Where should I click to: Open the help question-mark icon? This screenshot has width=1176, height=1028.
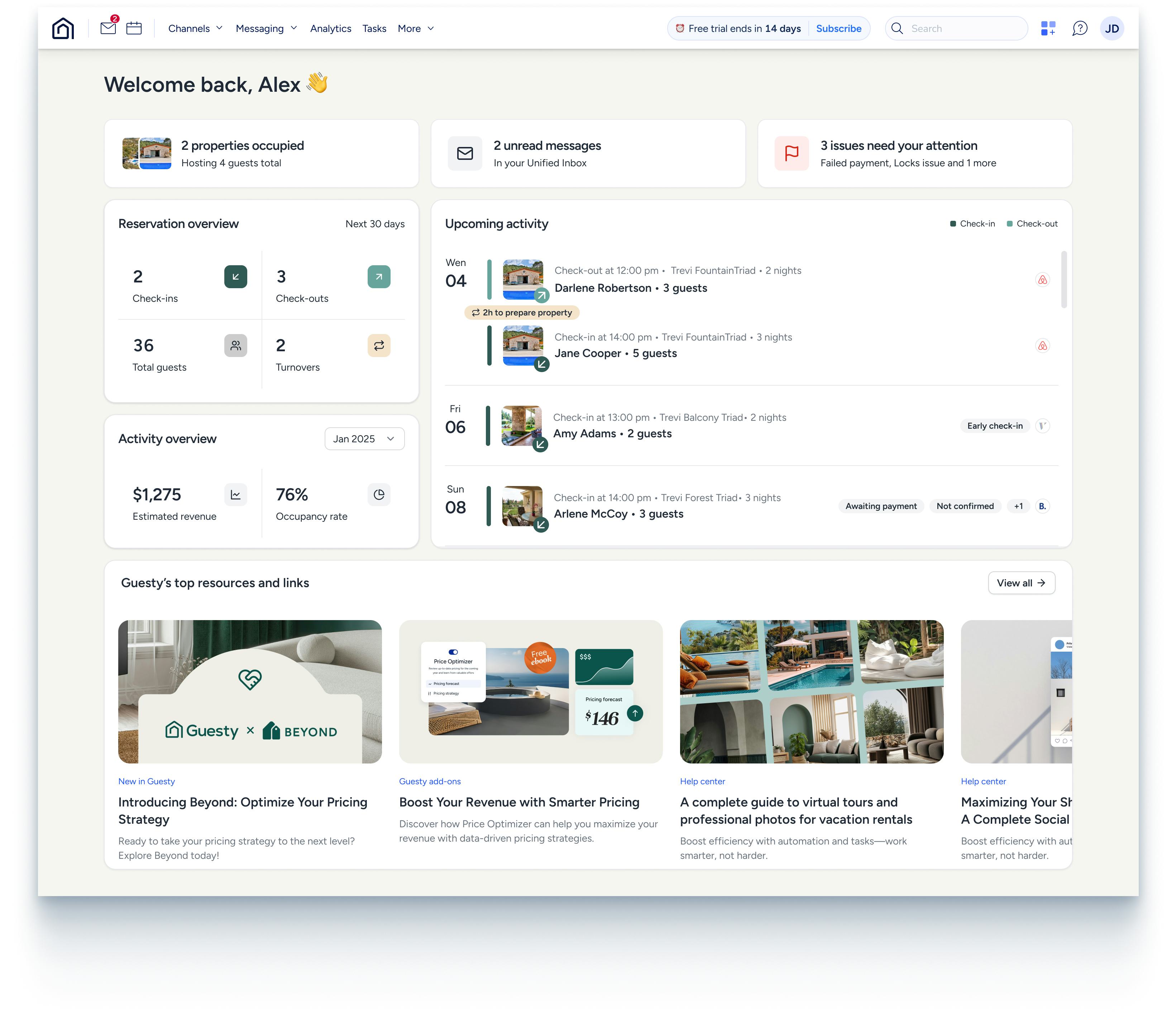click(x=1080, y=28)
